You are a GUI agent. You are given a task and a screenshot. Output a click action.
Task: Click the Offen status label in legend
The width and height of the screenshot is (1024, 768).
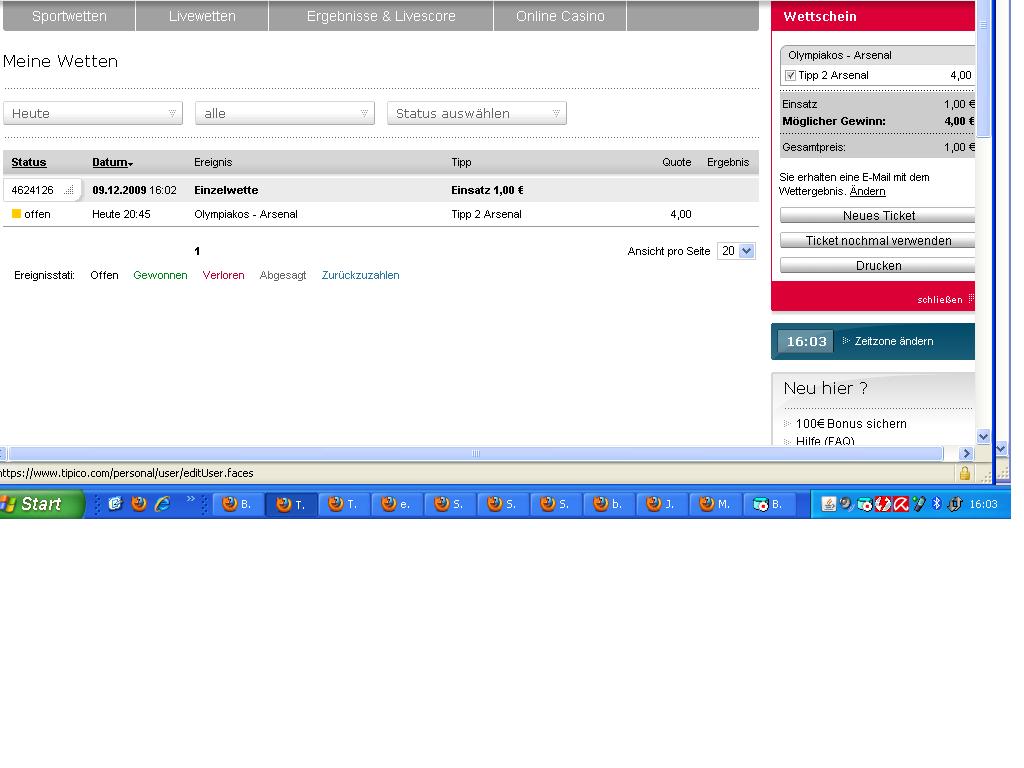click(104, 275)
